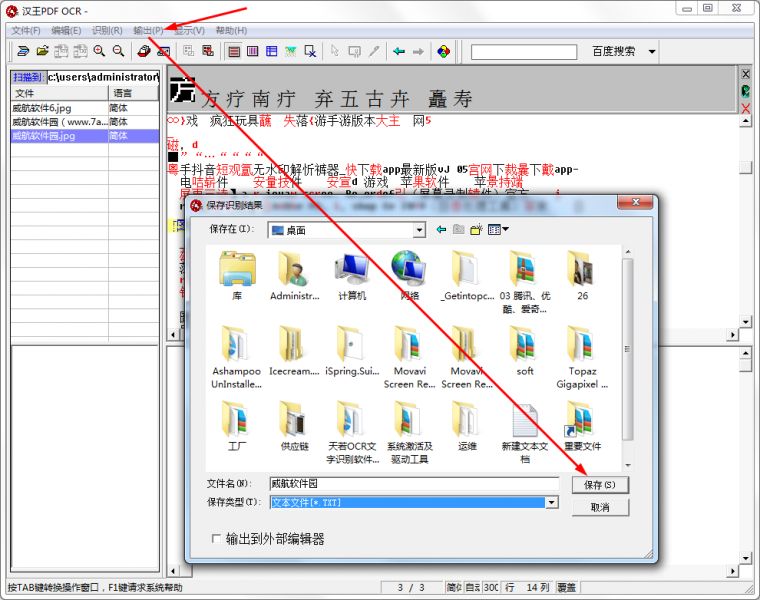Go to next page with gray arrow
The image size is (760, 600).
[x=418, y=51]
